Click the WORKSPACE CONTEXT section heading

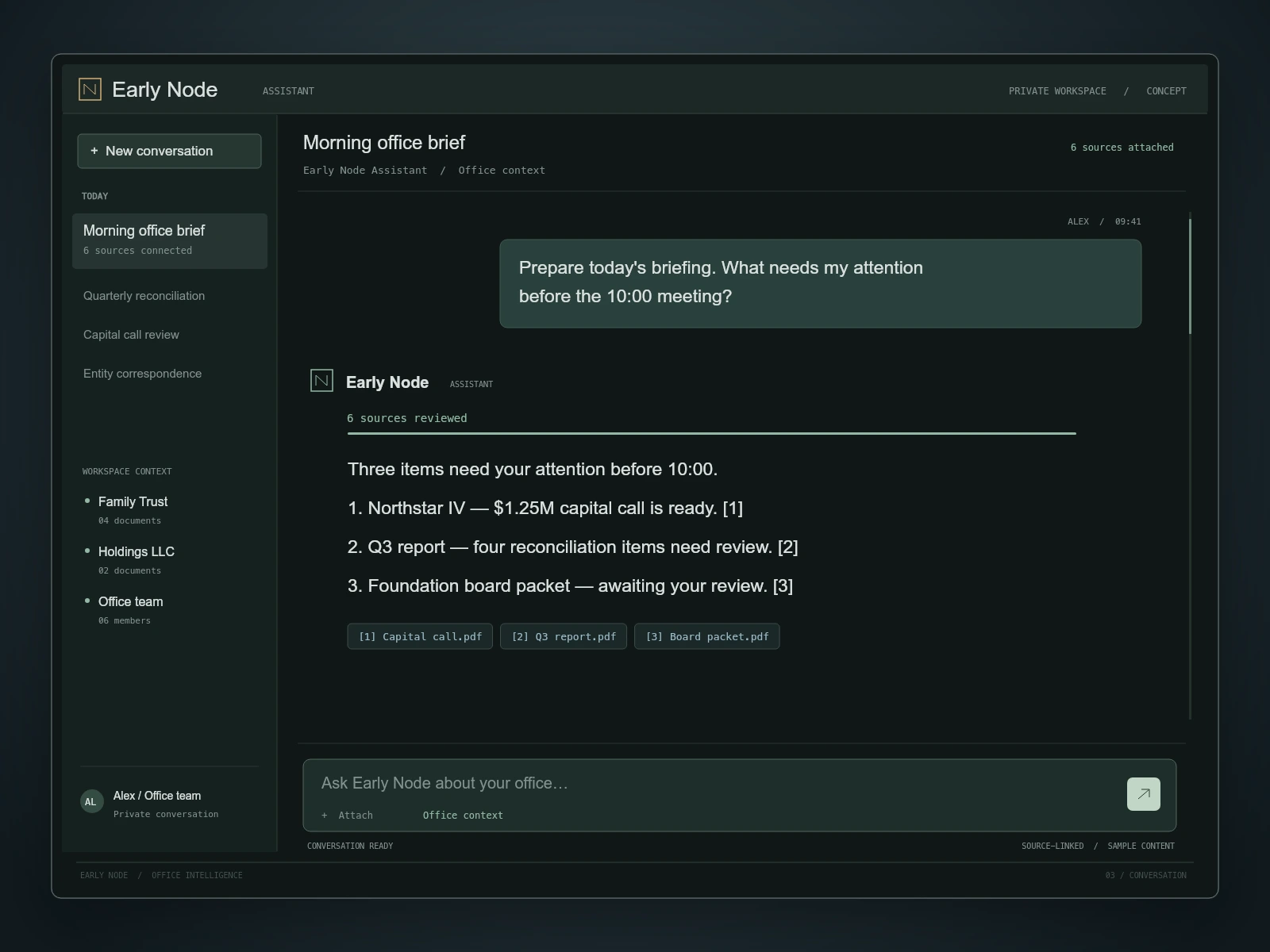coord(127,471)
